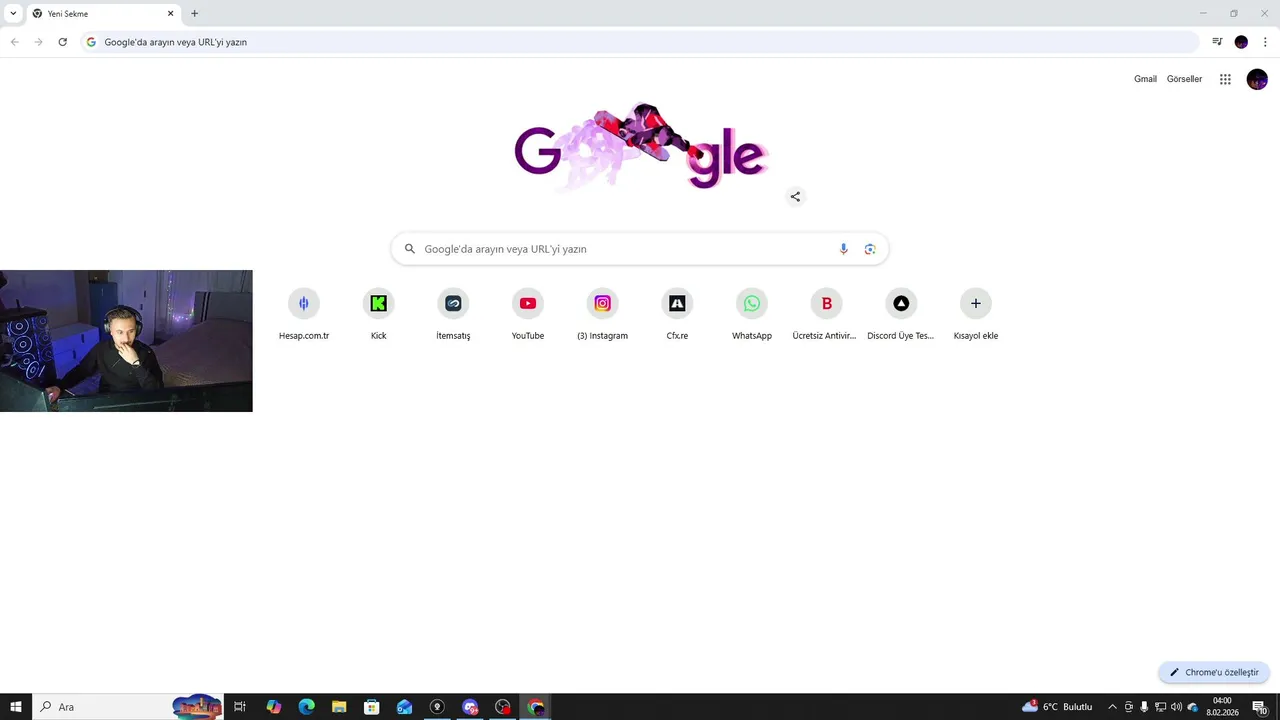Screen dimensions: 1280x720
Task: Open the Google apps grid
Action: pos(1225,79)
